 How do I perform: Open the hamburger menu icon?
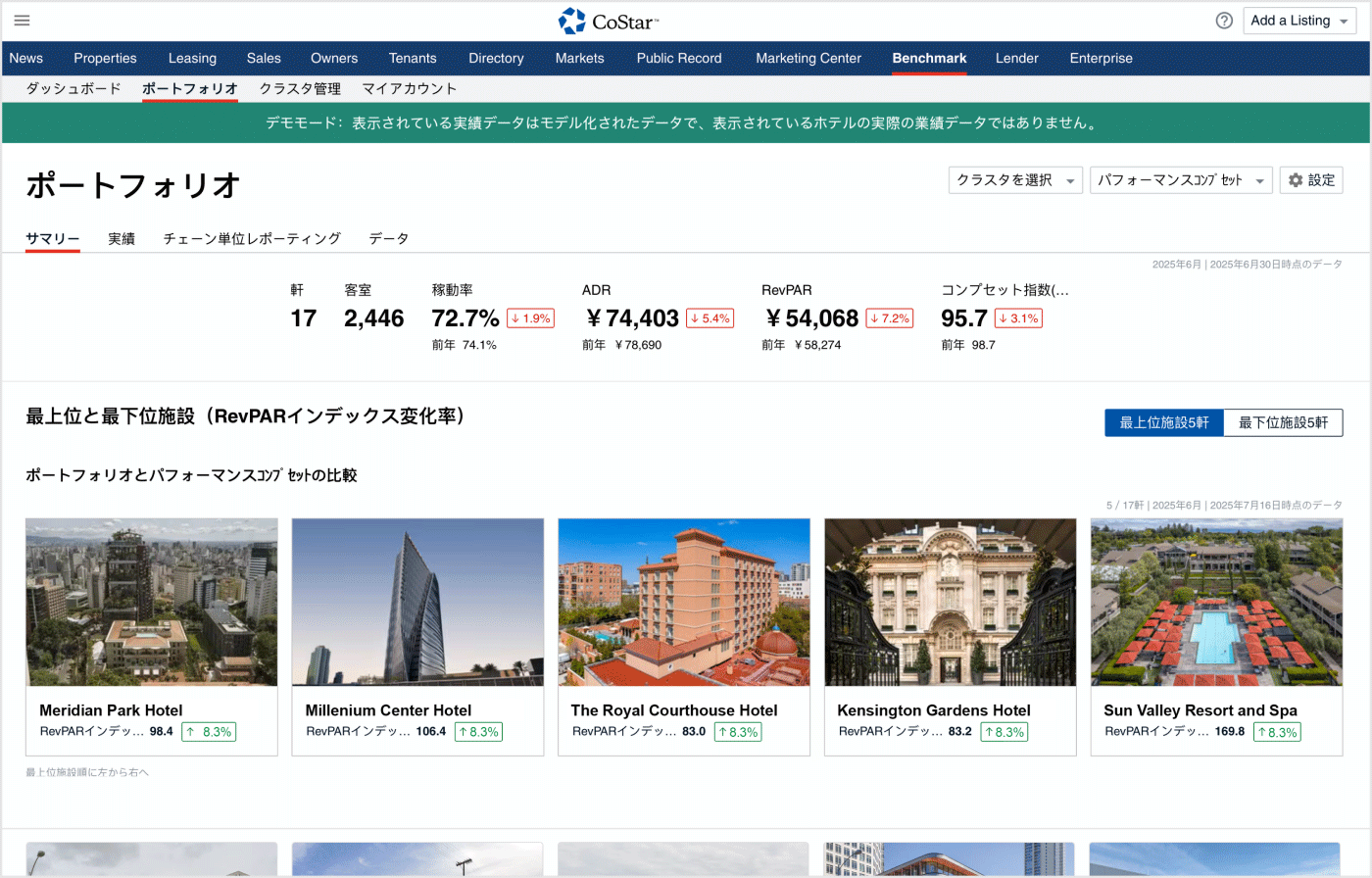tap(22, 21)
